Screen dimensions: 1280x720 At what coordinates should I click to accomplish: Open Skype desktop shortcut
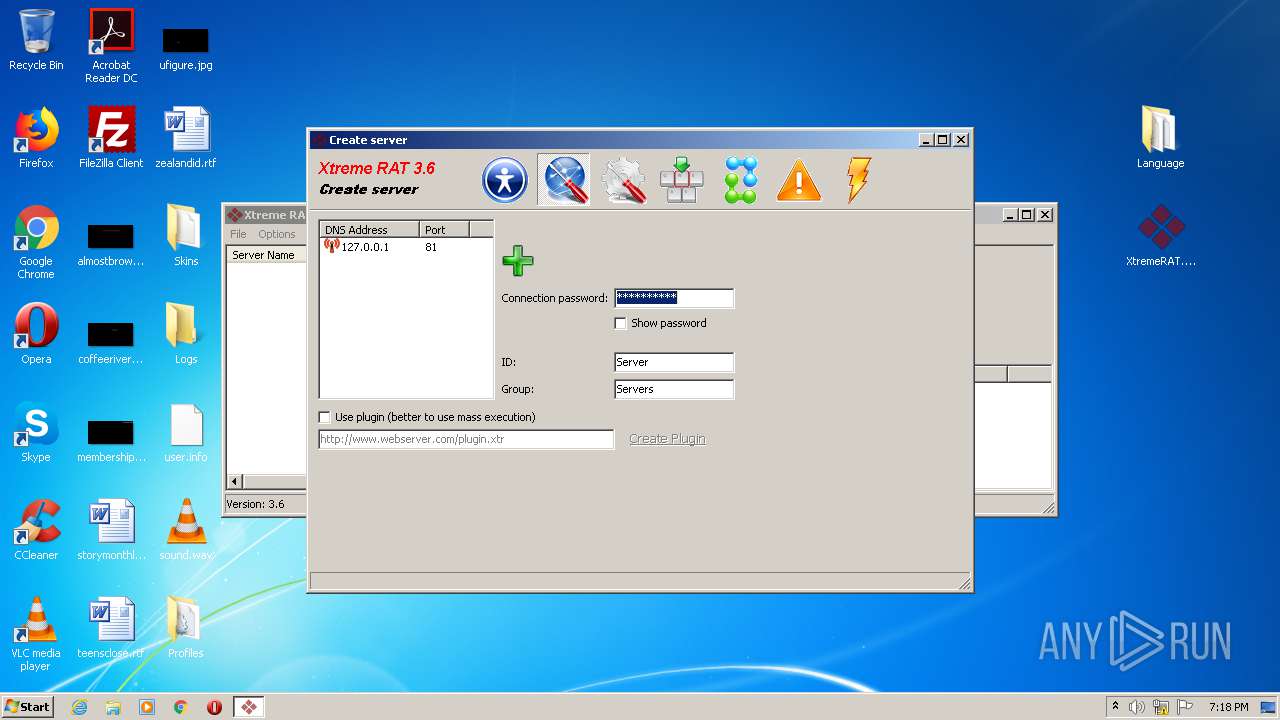point(36,432)
